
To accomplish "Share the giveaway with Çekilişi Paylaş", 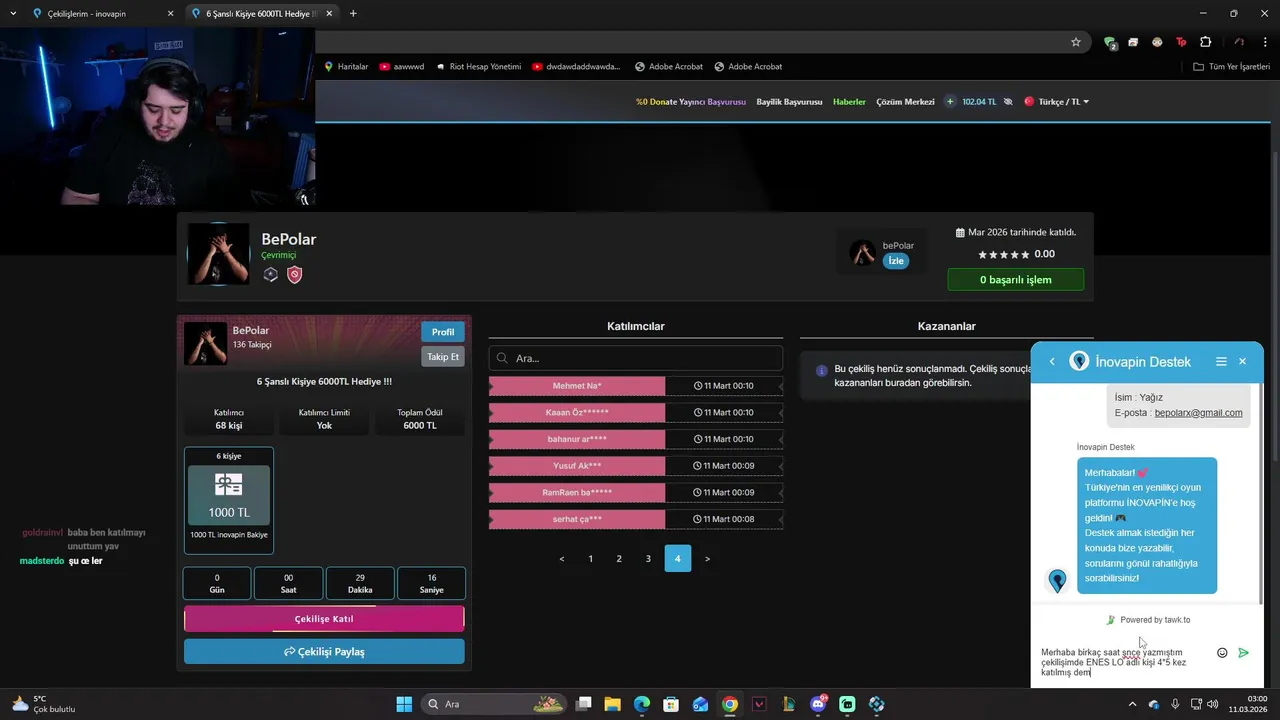I will [324, 652].
